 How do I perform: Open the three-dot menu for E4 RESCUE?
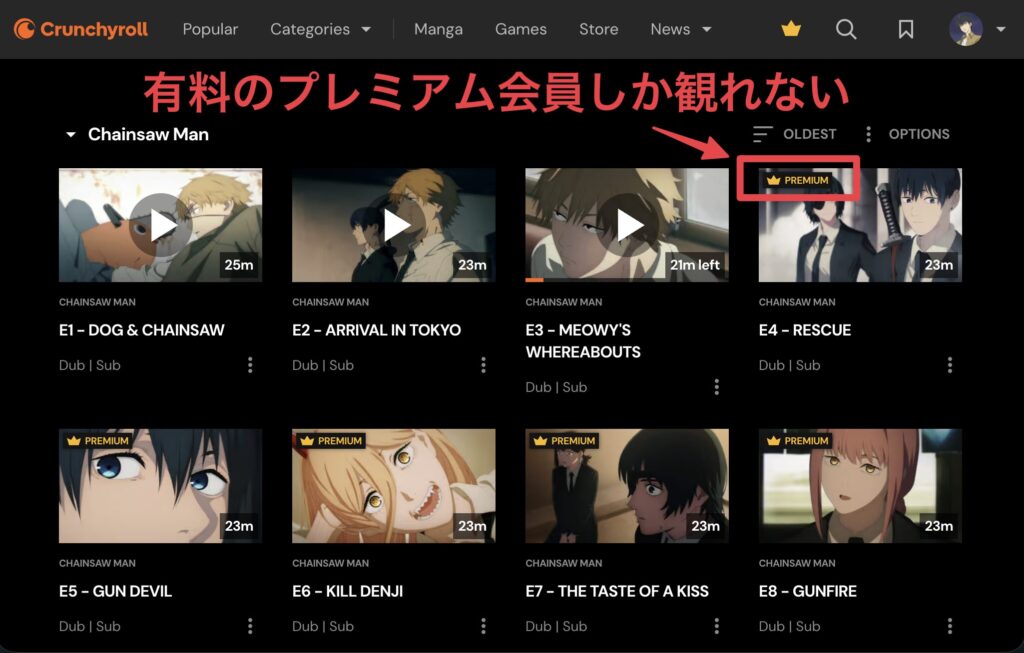pyautogui.click(x=949, y=365)
